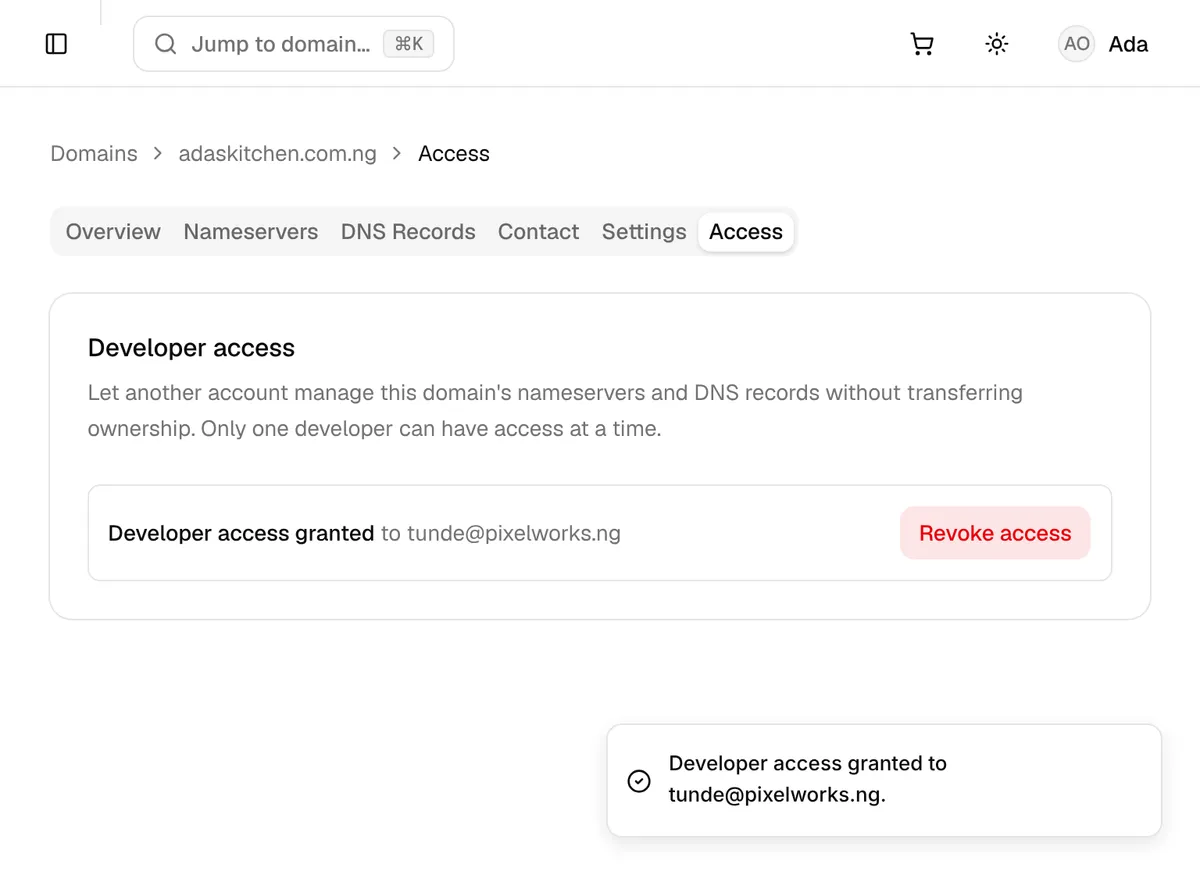This screenshot has height=875, width=1200.
Task: Click tunde@pixelworks.ng in the access row
Action: pos(514,533)
